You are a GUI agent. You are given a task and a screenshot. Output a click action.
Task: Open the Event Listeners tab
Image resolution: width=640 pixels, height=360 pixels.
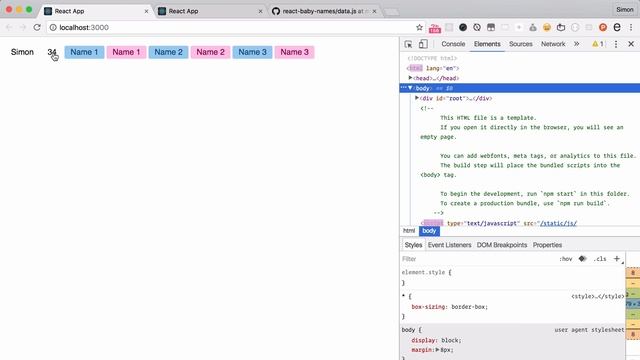(x=449, y=245)
